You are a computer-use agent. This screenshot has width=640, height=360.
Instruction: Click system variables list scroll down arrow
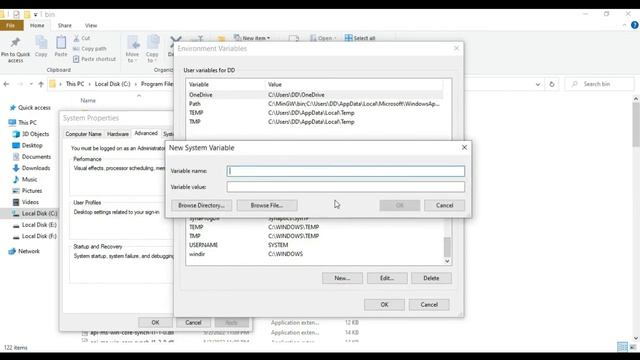pyautogui.click(x=447, y=261)
